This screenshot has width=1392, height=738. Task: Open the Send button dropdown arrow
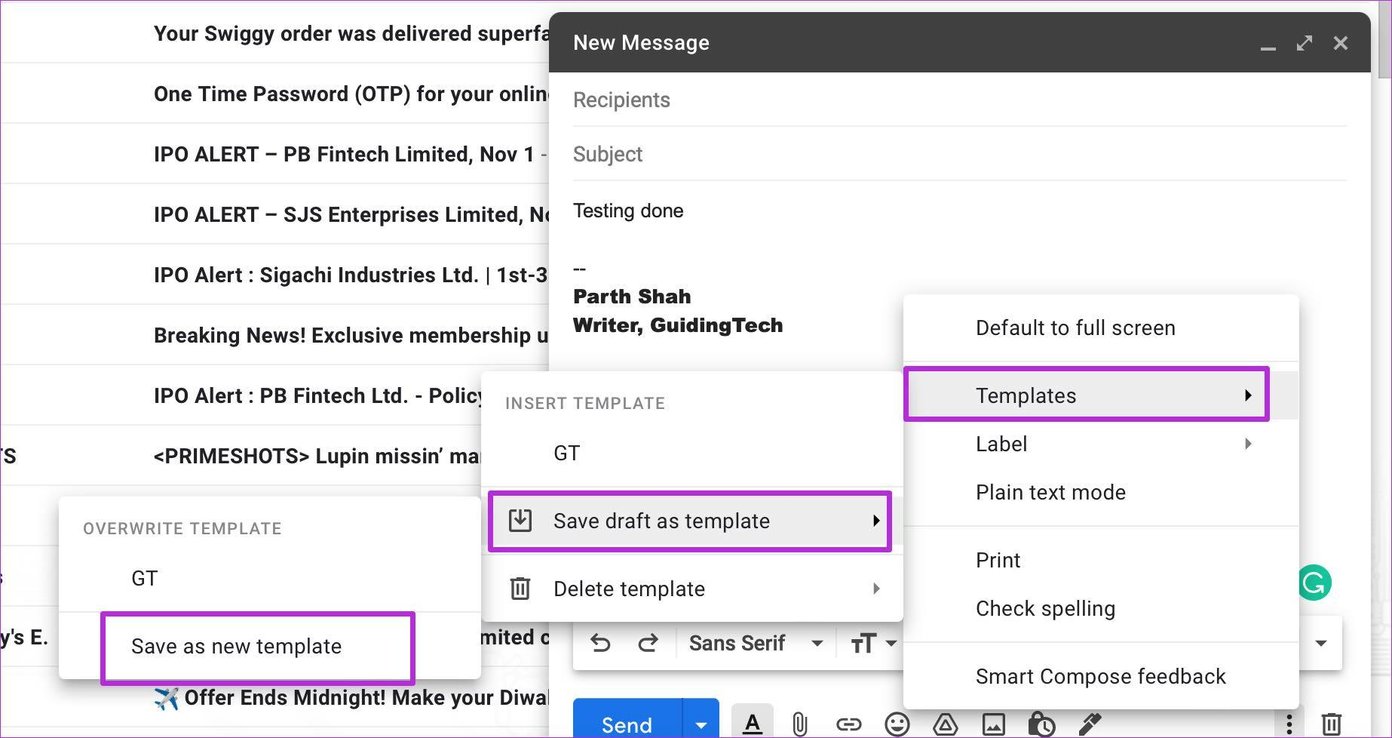[x=700, y=723]
